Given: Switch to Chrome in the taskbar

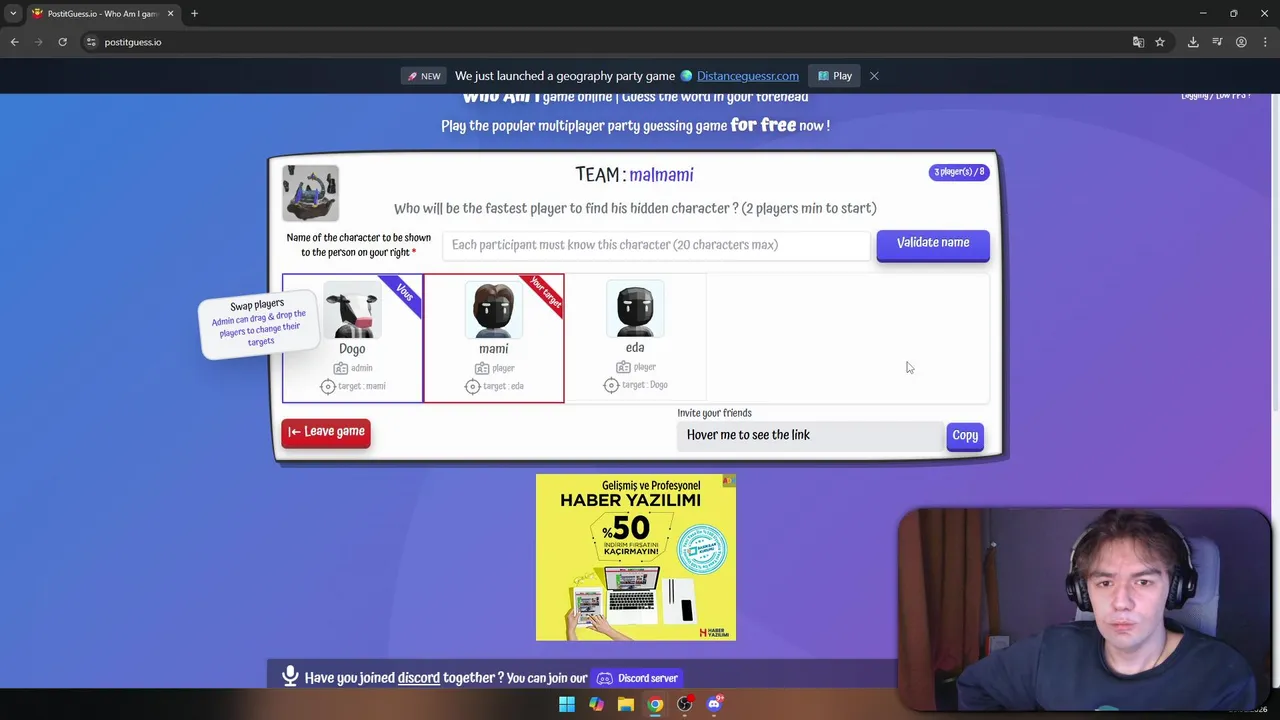Looking at the screenshot, I should (655, 704).
